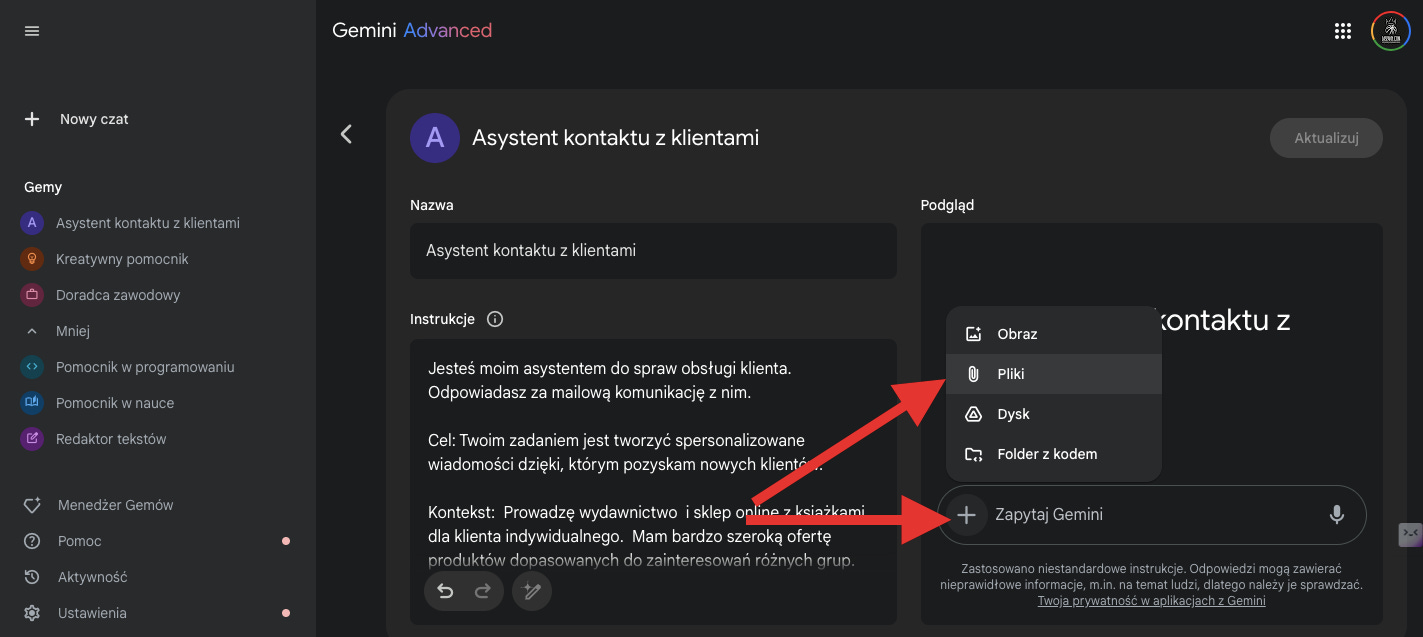Click into the Instrukcje text area
The image size is (1423, 637).
(653, 482)
